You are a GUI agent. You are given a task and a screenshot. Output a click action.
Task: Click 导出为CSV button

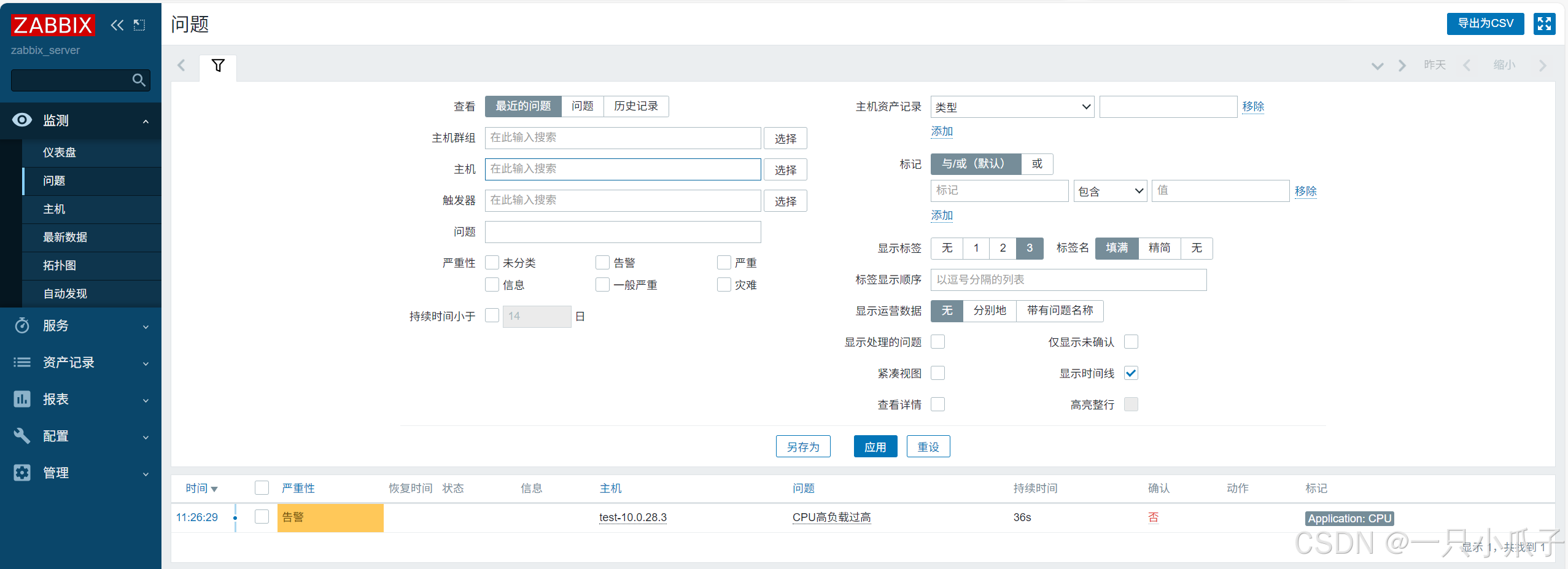1485,24
